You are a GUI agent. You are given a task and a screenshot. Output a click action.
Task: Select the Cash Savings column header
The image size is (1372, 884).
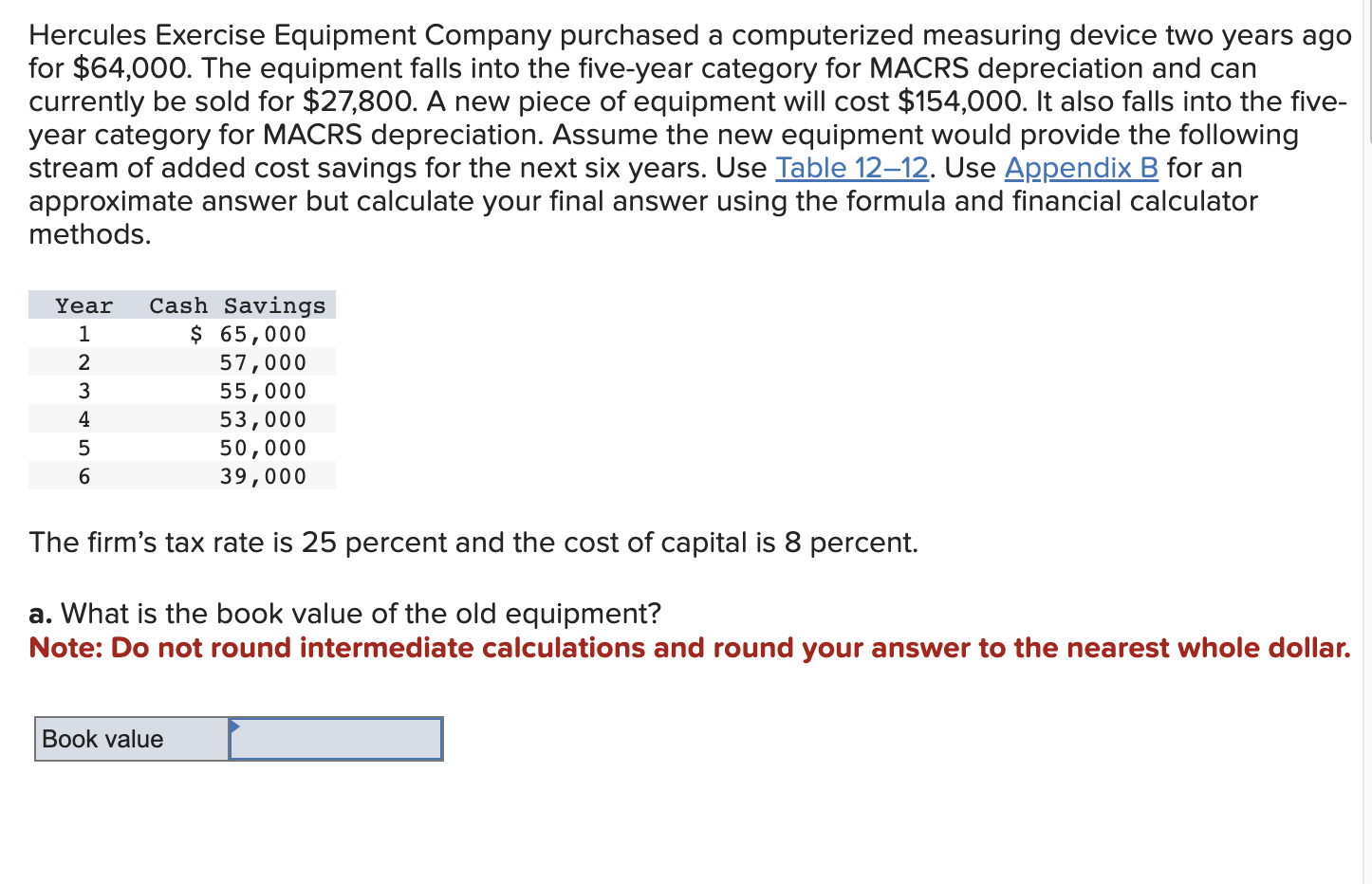237,305
